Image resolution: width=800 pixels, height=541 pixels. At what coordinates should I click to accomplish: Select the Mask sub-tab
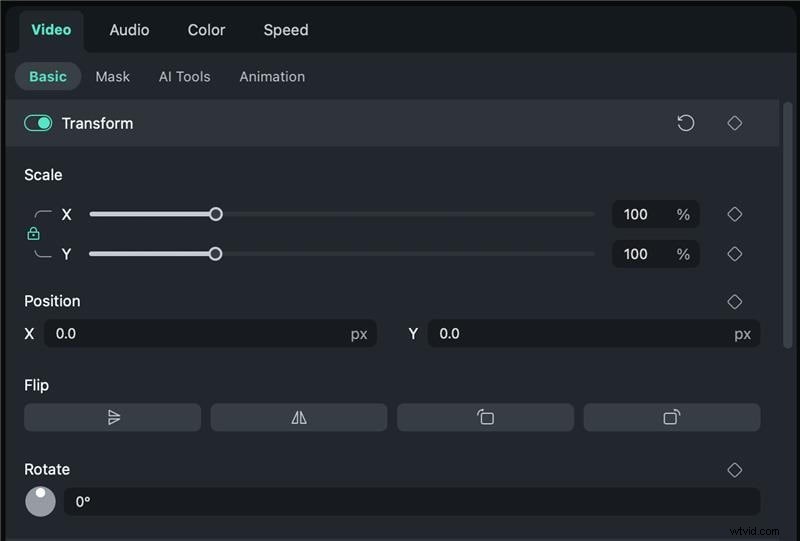[x=112, y=76]
